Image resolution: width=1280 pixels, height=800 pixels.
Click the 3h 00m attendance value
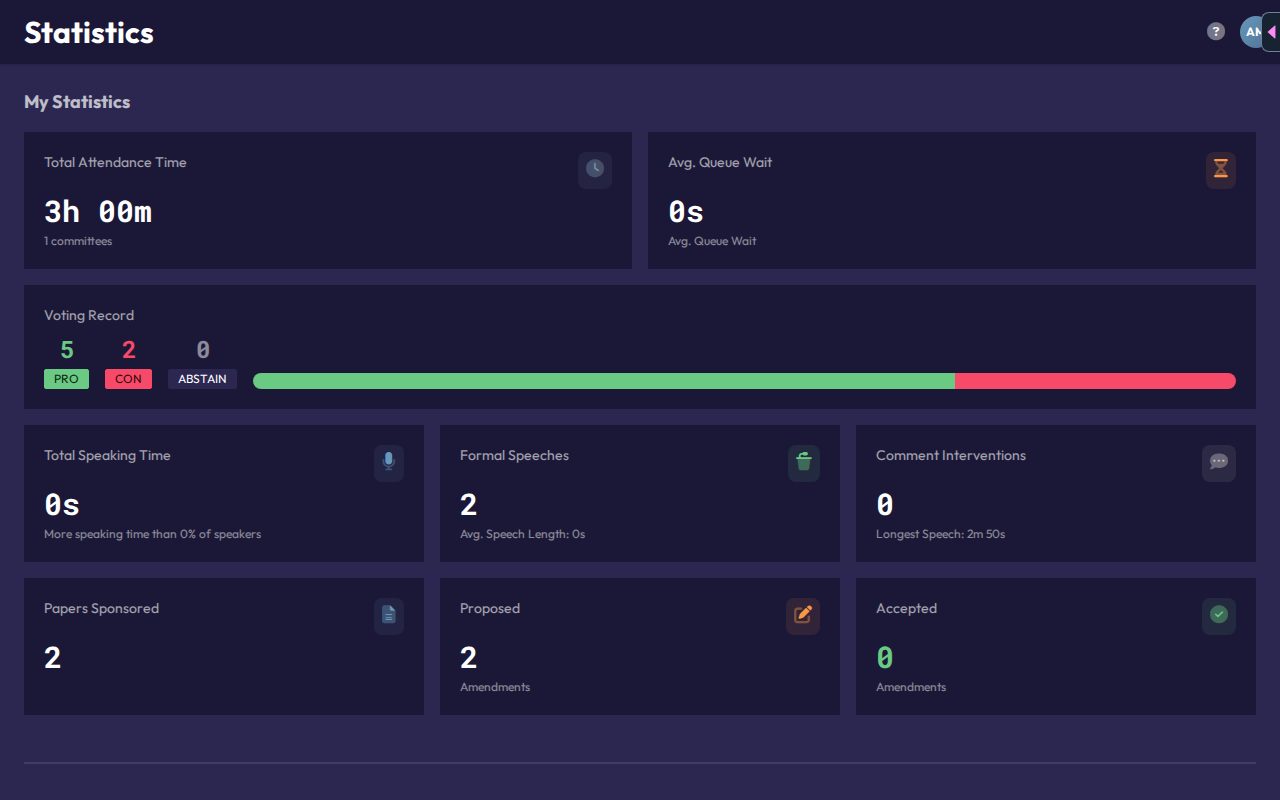point(98,212)
